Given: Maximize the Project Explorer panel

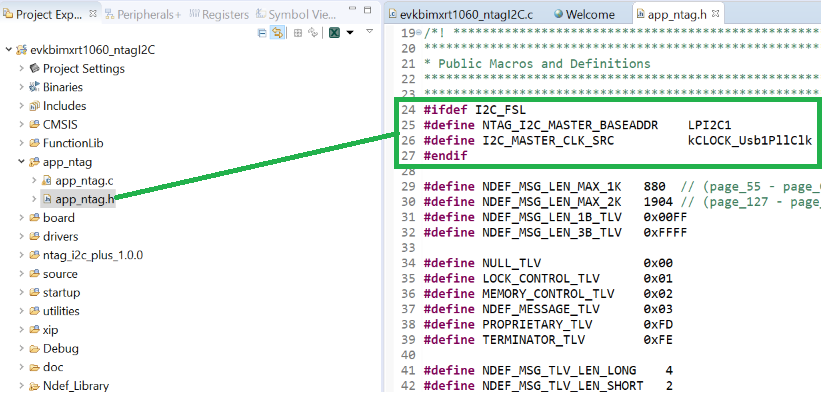Looking at the screenshot, I should point(368,10).
